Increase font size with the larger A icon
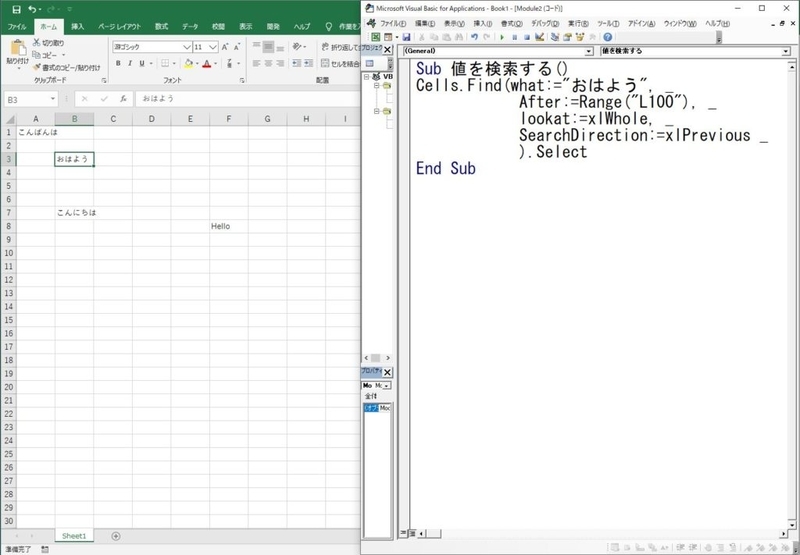This screenshot has height=555, width=800. click(x=225, y=47)
